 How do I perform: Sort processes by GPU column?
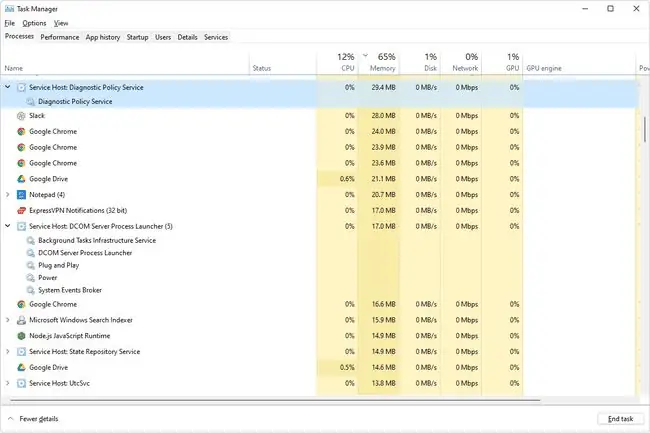click(x=502, y=63)
